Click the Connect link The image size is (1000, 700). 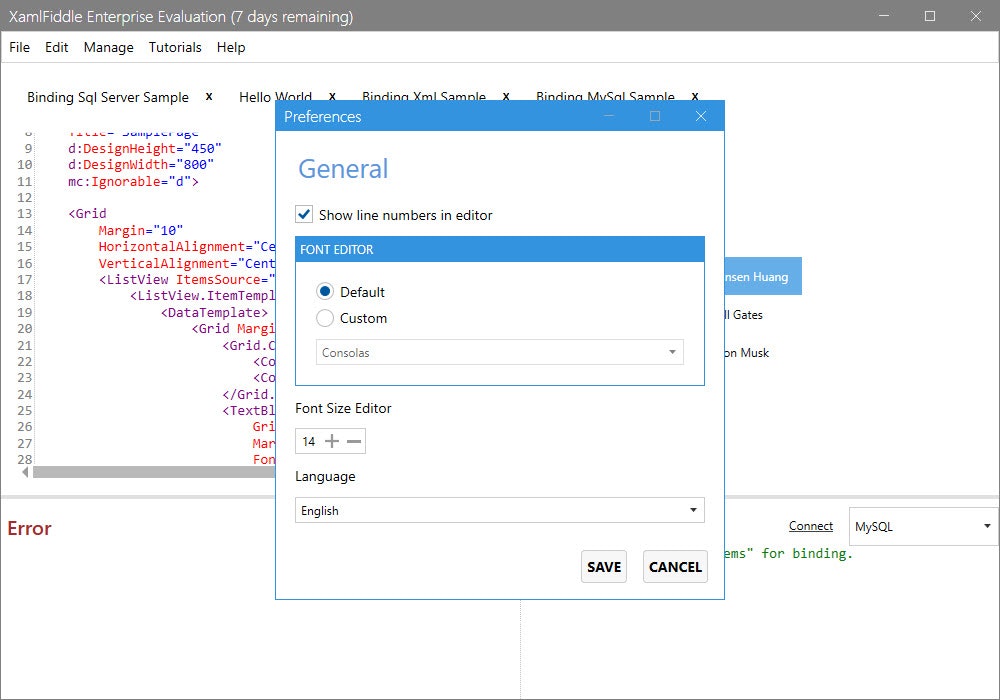[x=811, y=526]
